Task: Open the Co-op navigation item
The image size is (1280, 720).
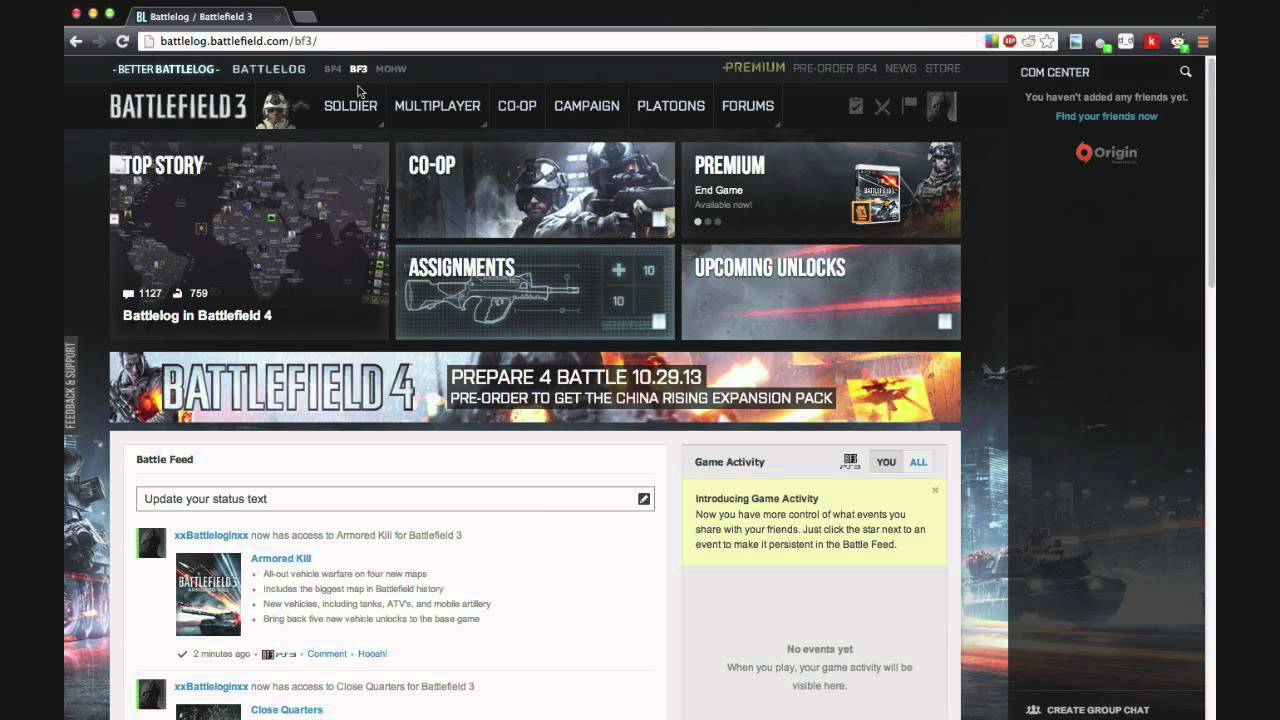Action: click(517, 106)
